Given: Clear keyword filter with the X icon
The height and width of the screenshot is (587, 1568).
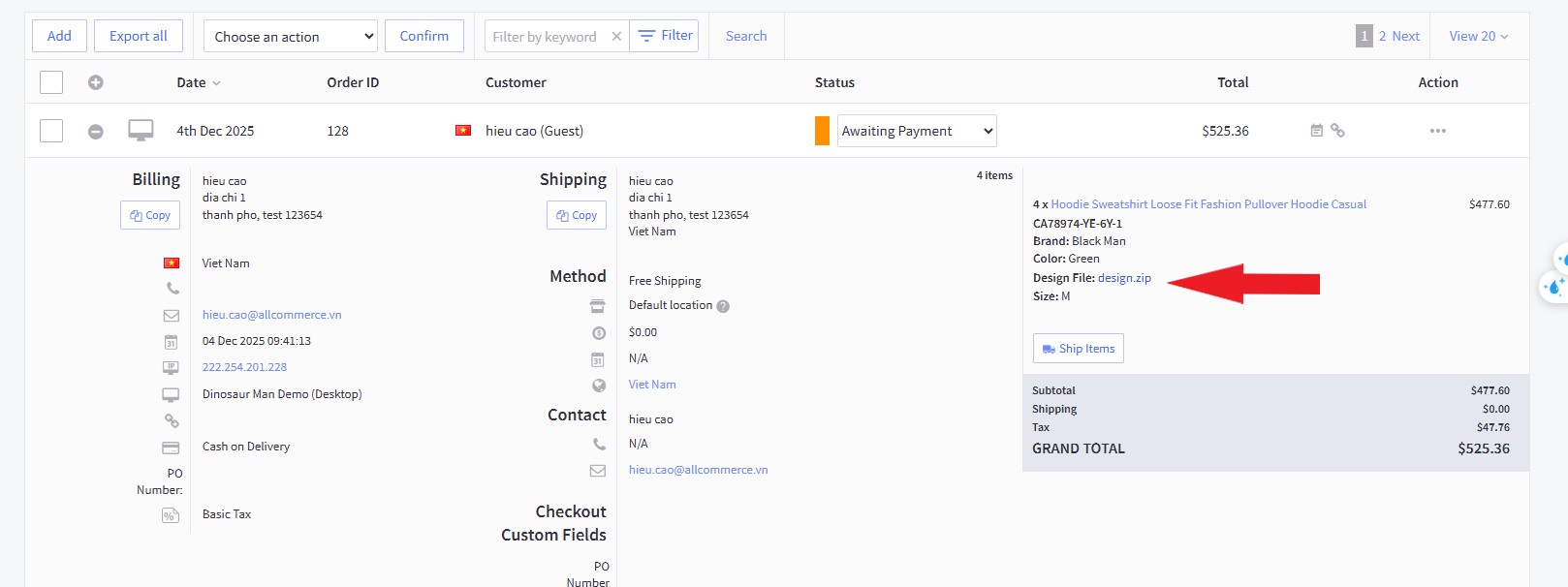Looking at the screenshot, I should [x=616, y=37].
